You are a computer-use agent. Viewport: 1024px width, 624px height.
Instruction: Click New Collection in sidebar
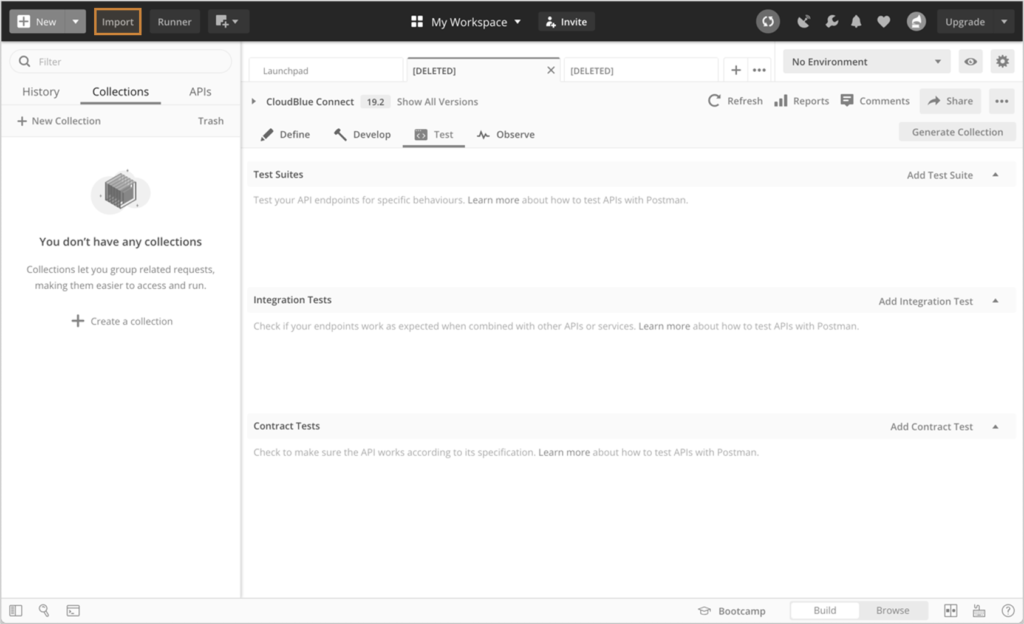coord(59,121)
